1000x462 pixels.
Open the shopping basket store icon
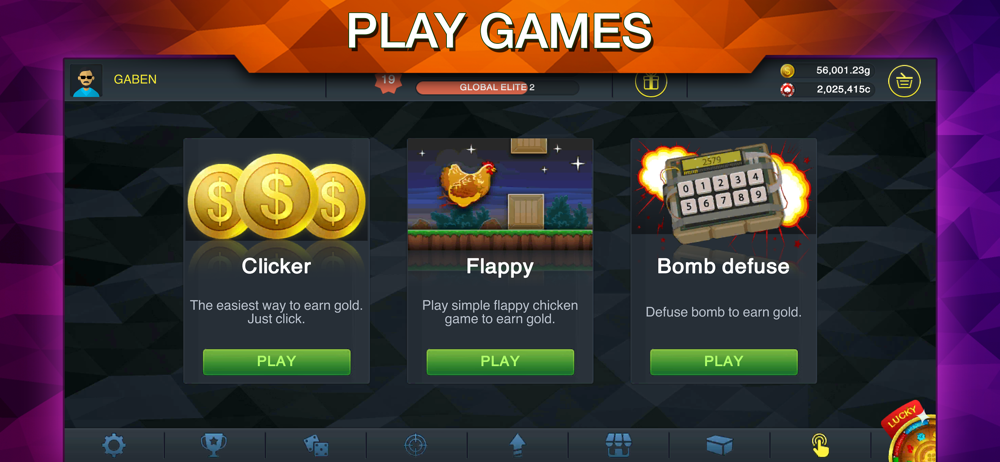pyautogui.click(x=904, y=81)
